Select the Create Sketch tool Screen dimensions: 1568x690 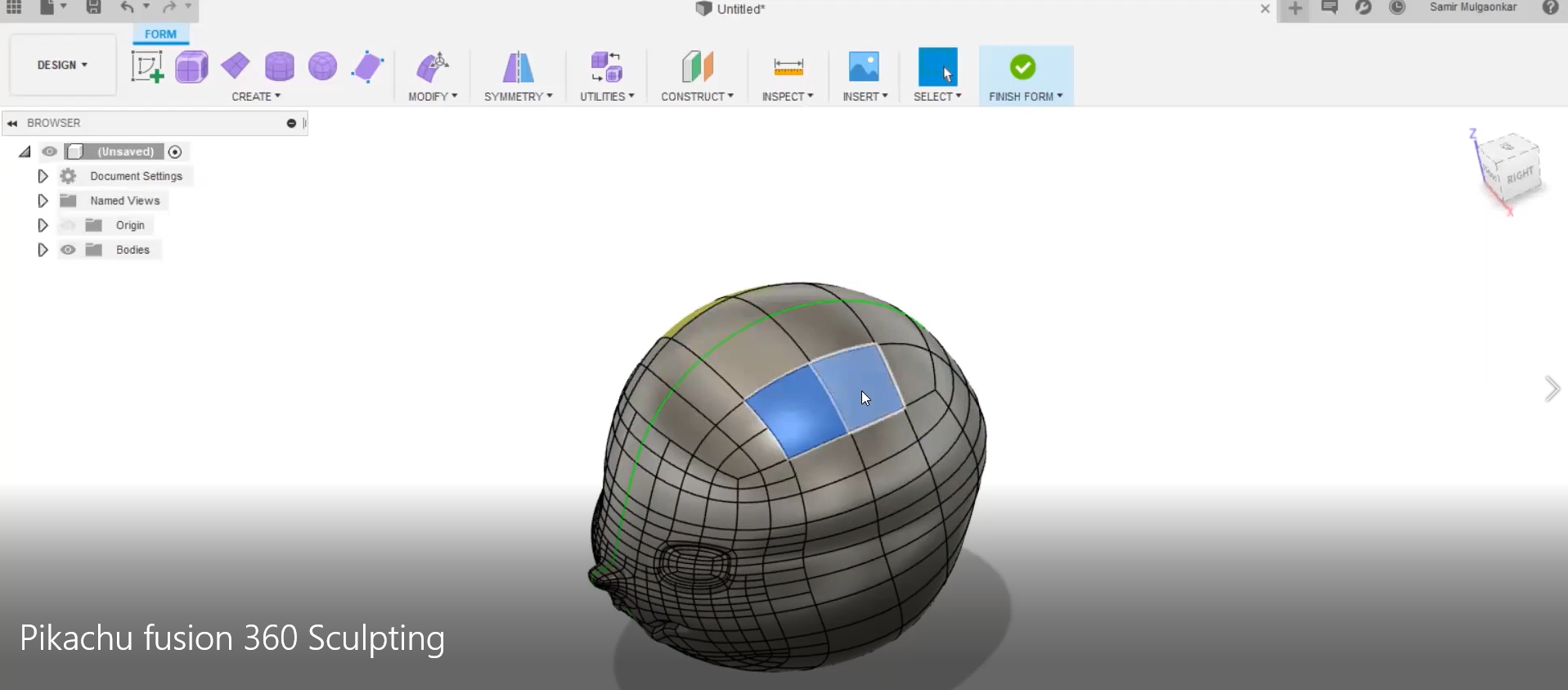point(147,66)
